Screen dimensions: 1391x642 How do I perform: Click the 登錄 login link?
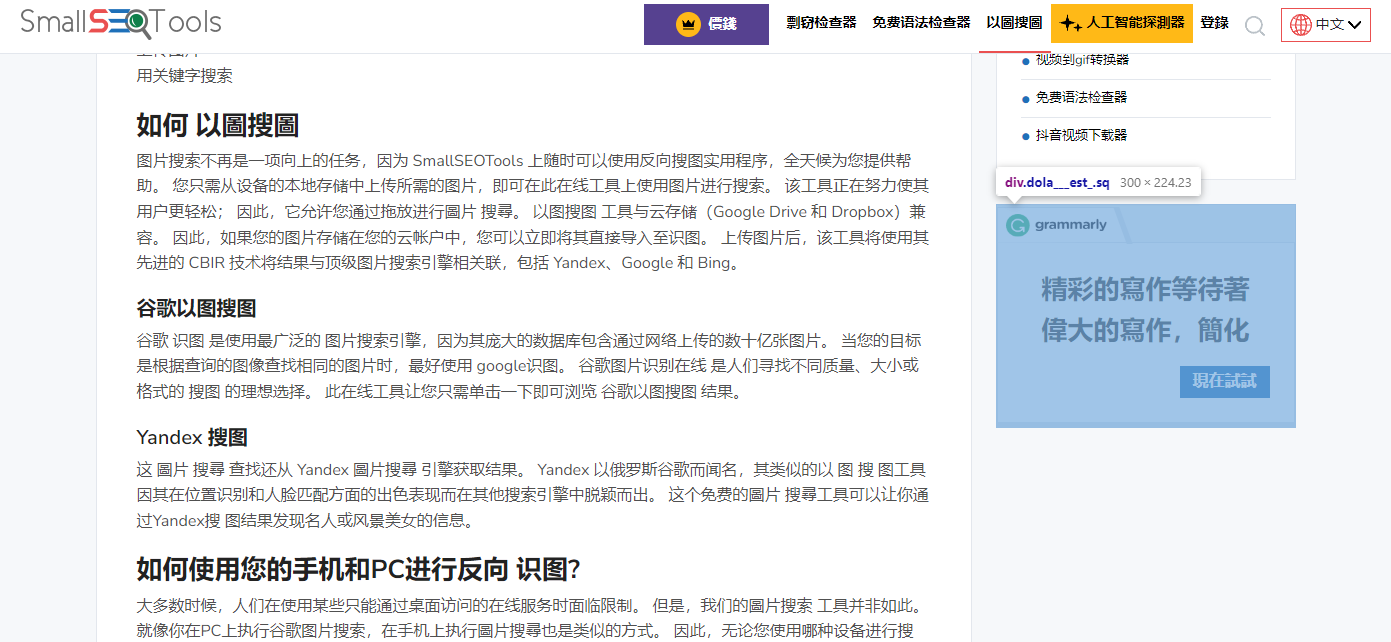[1214, 23]
